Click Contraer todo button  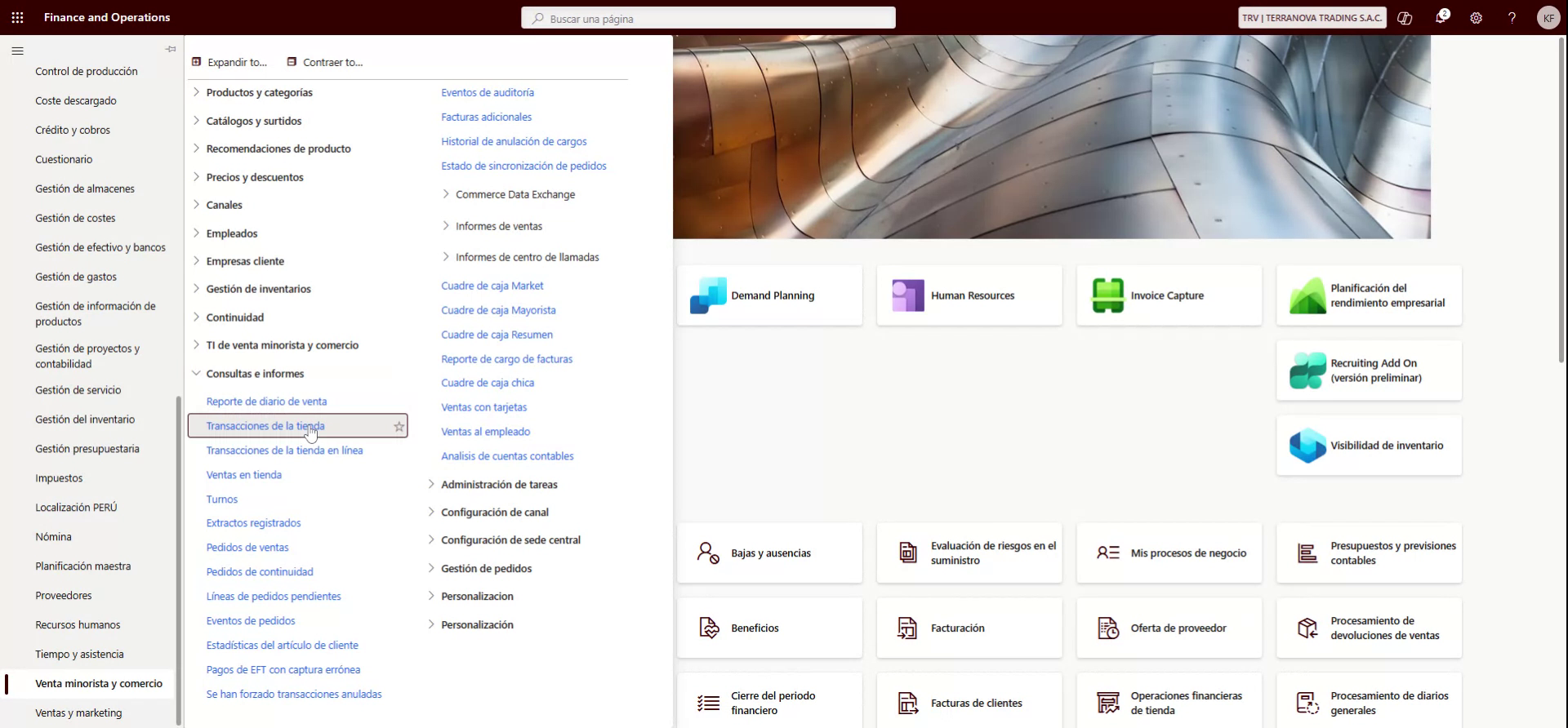pos(325,62)
